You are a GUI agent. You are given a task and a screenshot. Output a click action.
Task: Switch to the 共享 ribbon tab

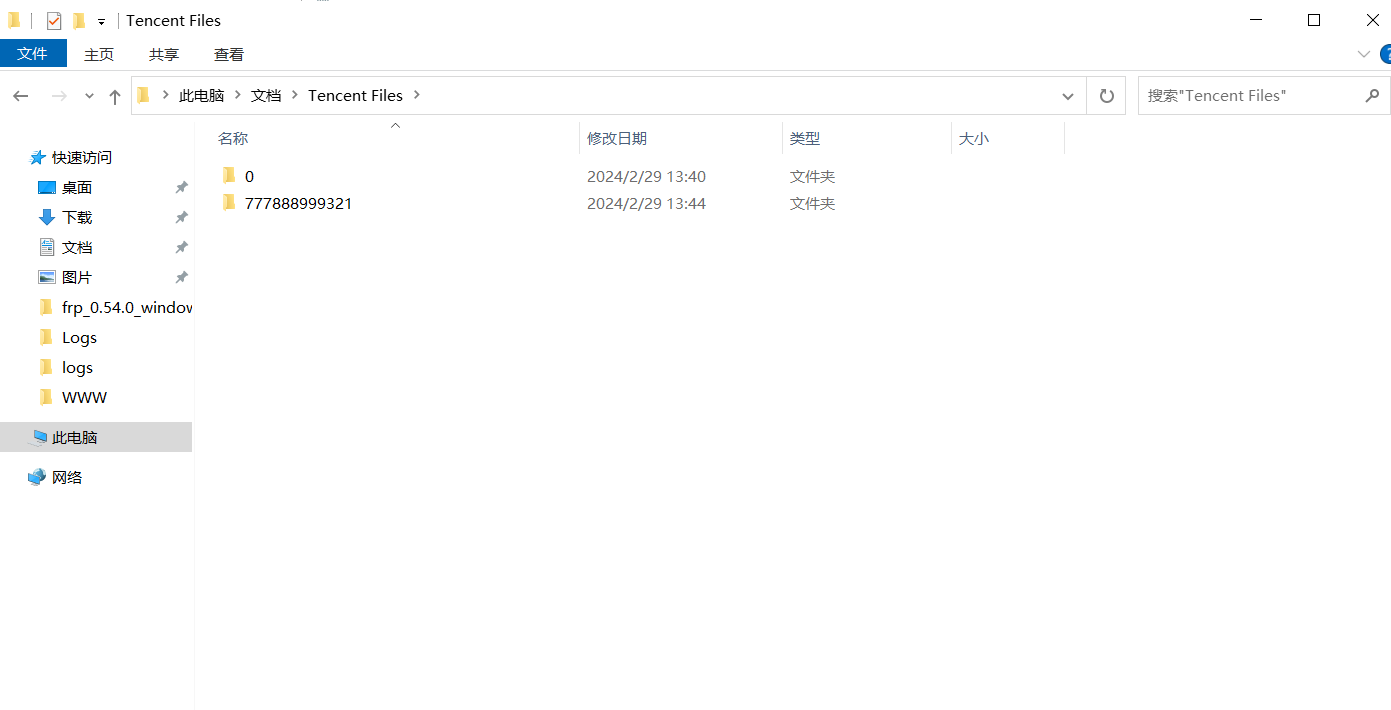click(164, 54)
